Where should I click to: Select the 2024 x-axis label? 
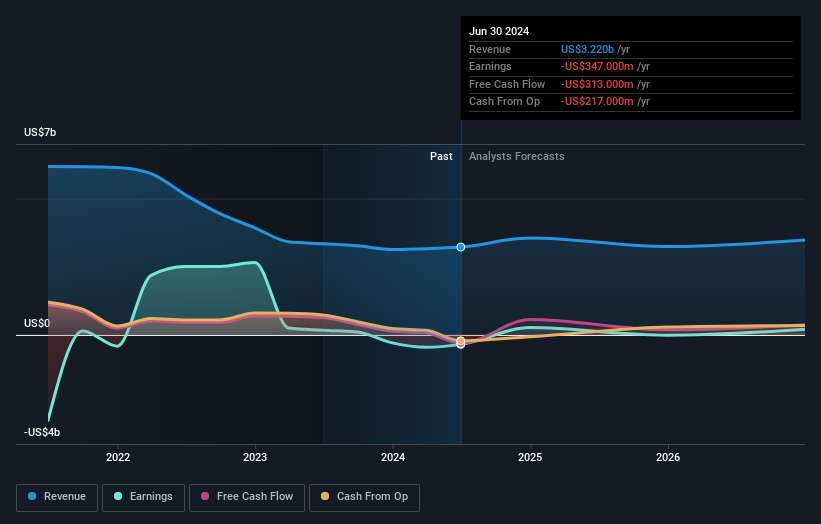(x=393, y=457)
